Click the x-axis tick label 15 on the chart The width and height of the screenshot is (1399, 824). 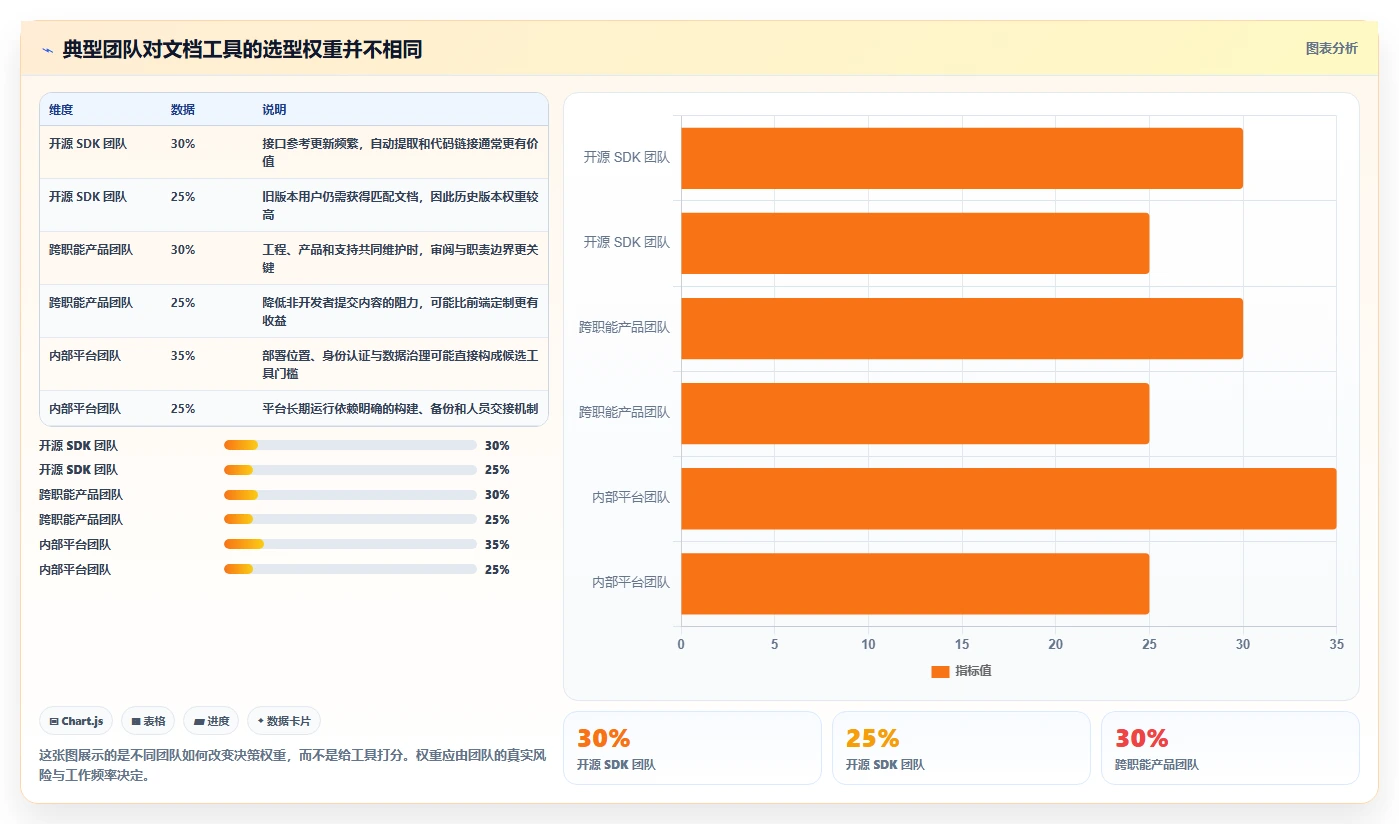[x=962, y=644]
